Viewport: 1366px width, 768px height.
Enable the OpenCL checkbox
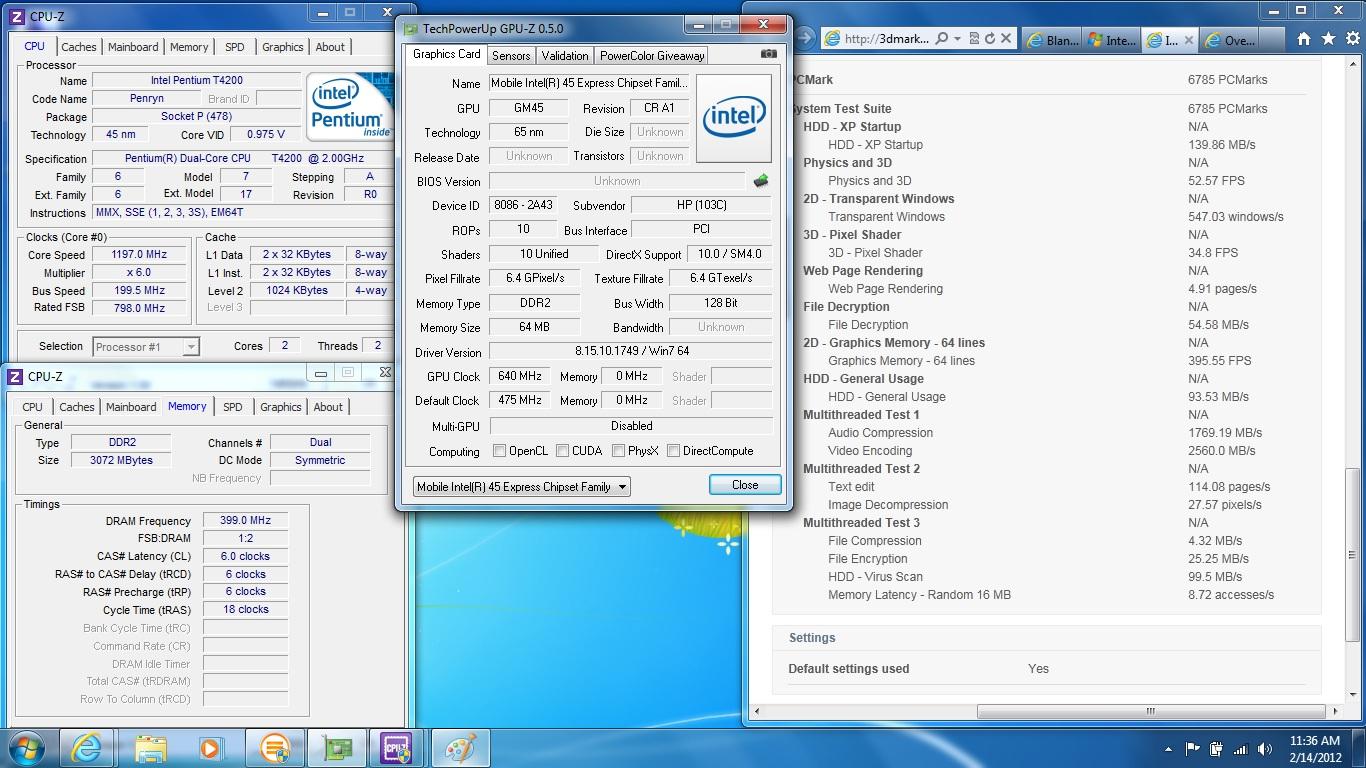tap(499, 451)
